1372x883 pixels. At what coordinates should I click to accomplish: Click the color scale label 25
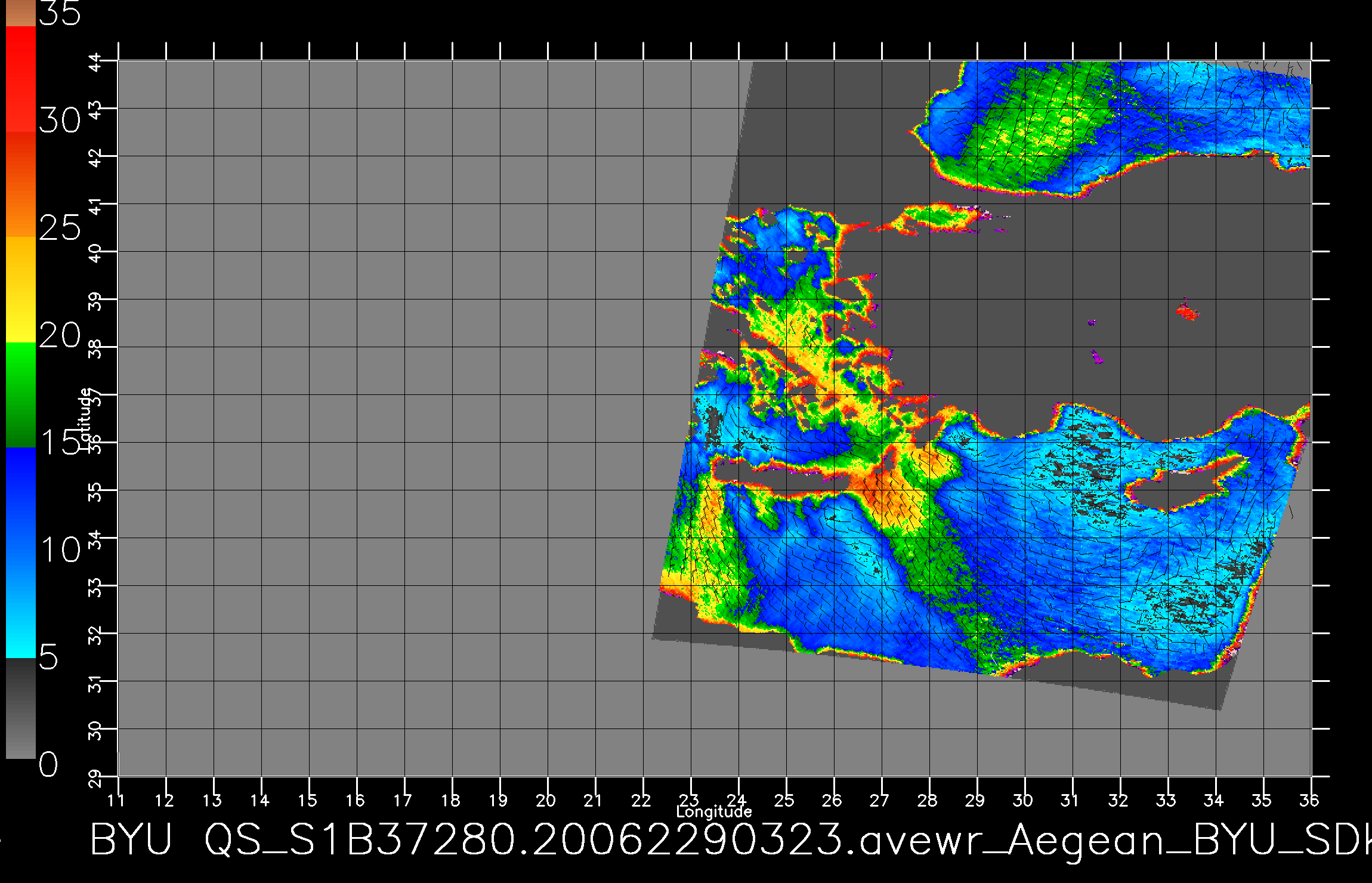tap(60, 227)
